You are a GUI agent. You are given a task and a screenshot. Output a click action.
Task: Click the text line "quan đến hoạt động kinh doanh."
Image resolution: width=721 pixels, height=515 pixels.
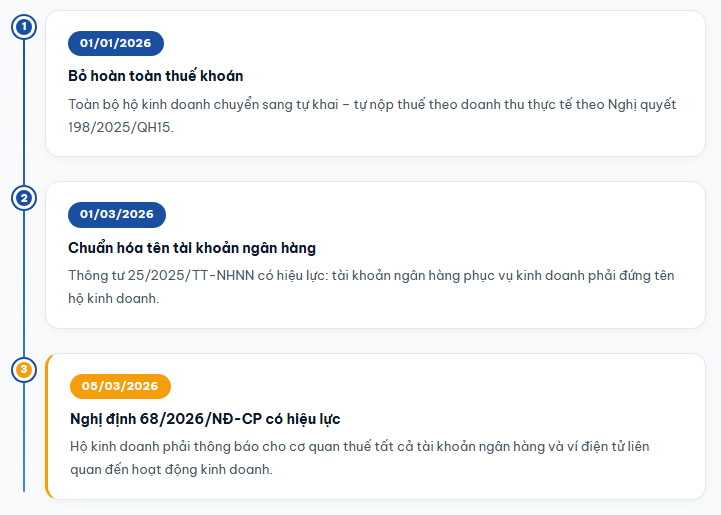172,470
